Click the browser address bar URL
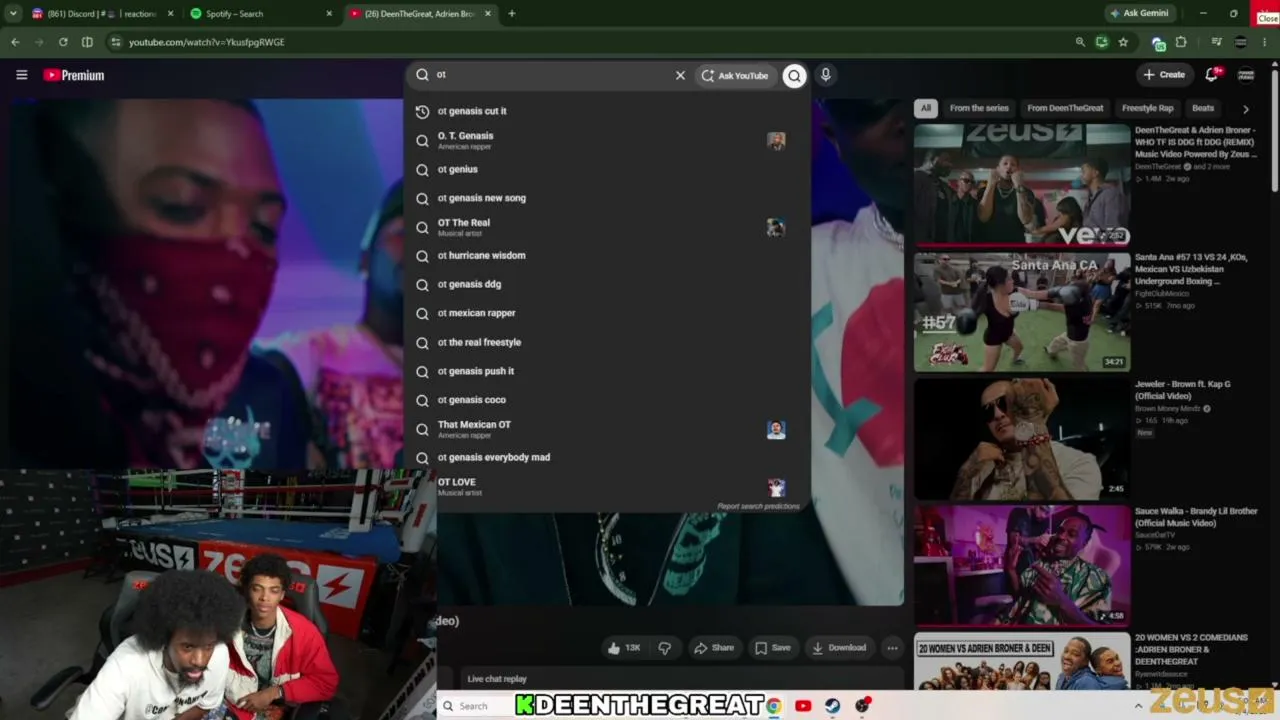Viewport: 1280px width, 720px height. [207, 42]
